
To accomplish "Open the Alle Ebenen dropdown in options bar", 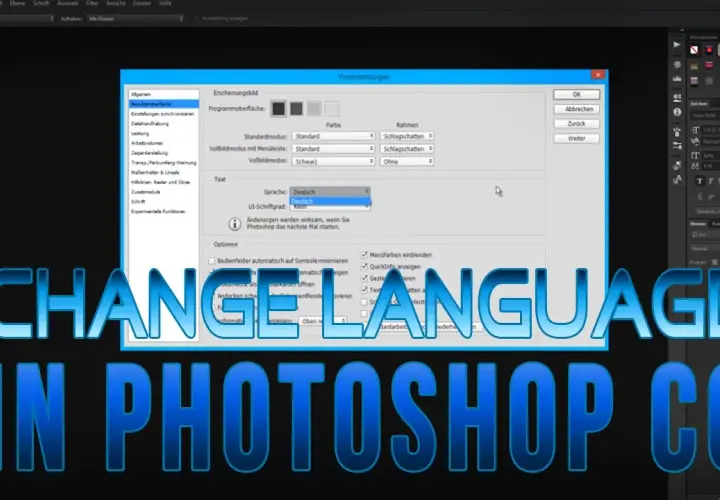I will (136, 18).
